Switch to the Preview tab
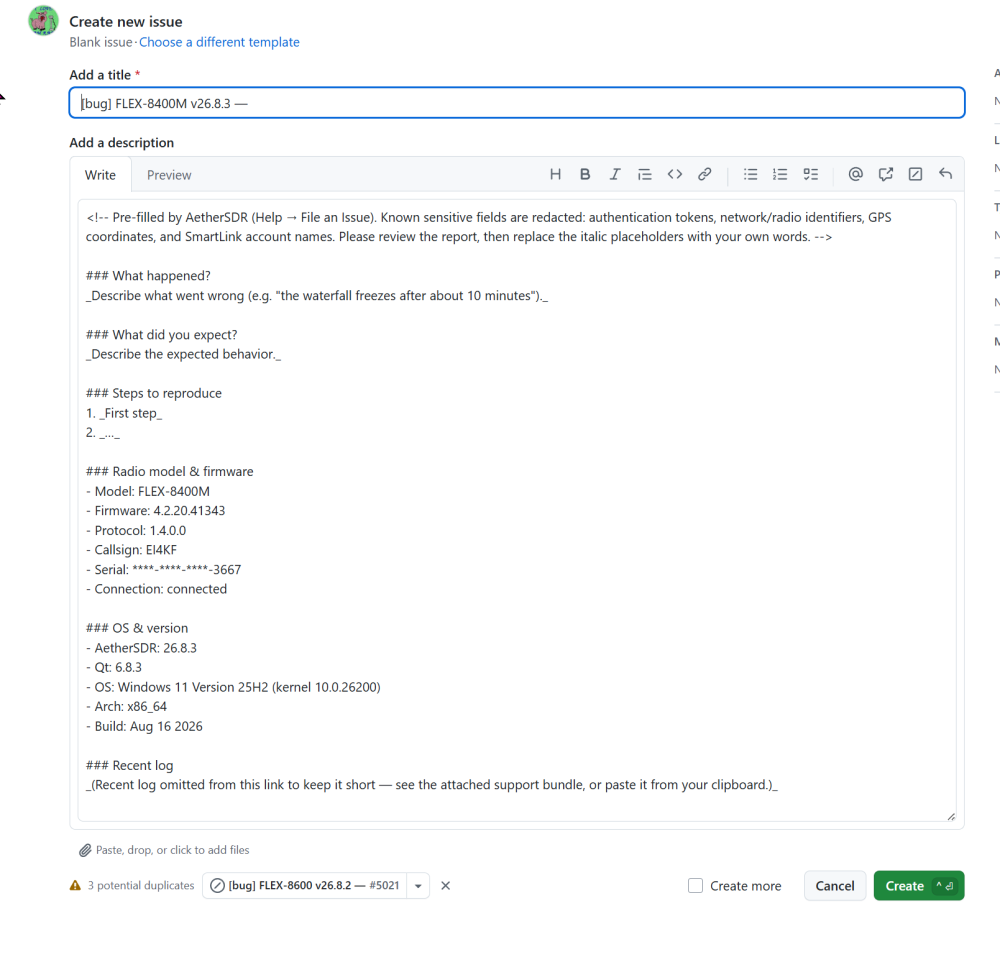Image resolution: width=1000 pixels, height=957 pixels. coord(169,175)
